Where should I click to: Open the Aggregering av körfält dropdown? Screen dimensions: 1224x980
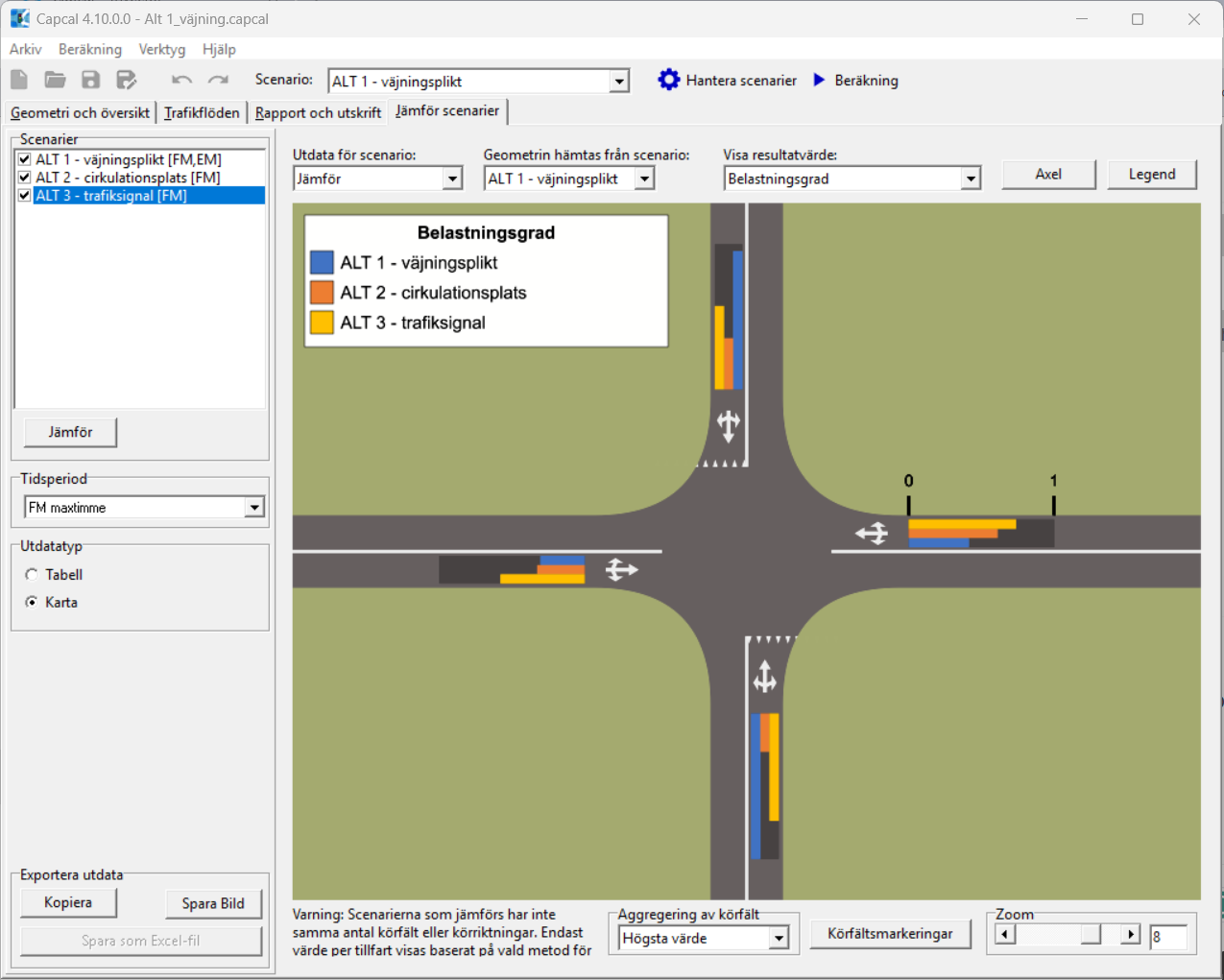coord(779,938)
